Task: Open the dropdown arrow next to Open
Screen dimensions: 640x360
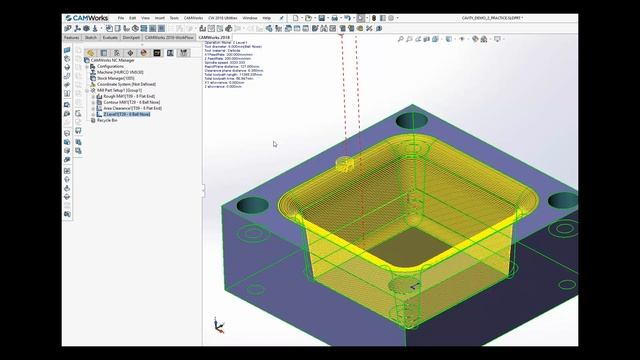Action: [315, 18]
